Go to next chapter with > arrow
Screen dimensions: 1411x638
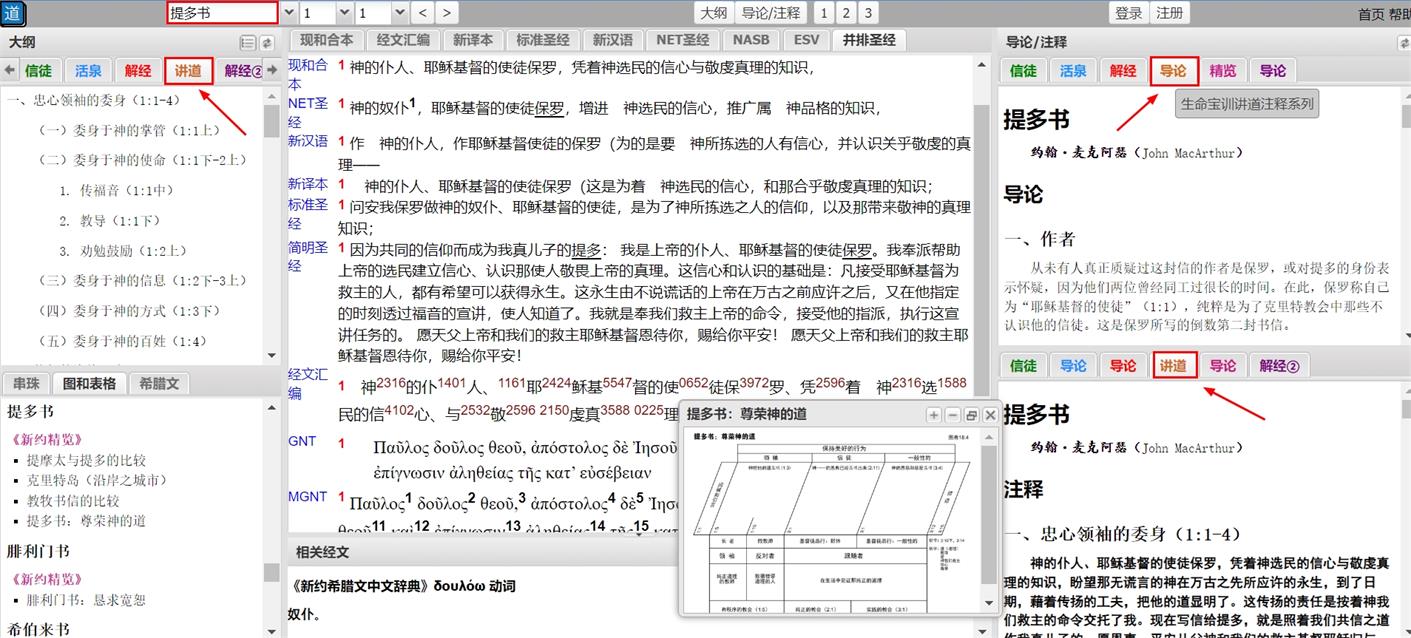(x=446, y=13)
